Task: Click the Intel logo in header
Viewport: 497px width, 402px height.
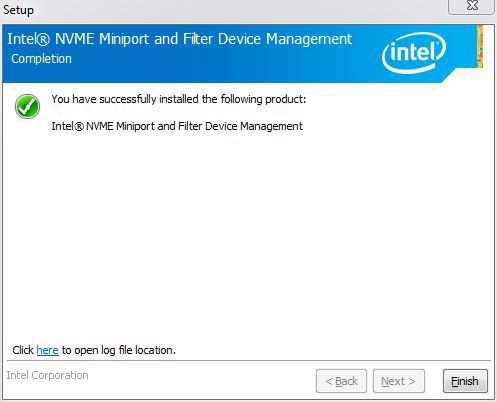Action: 414,52
